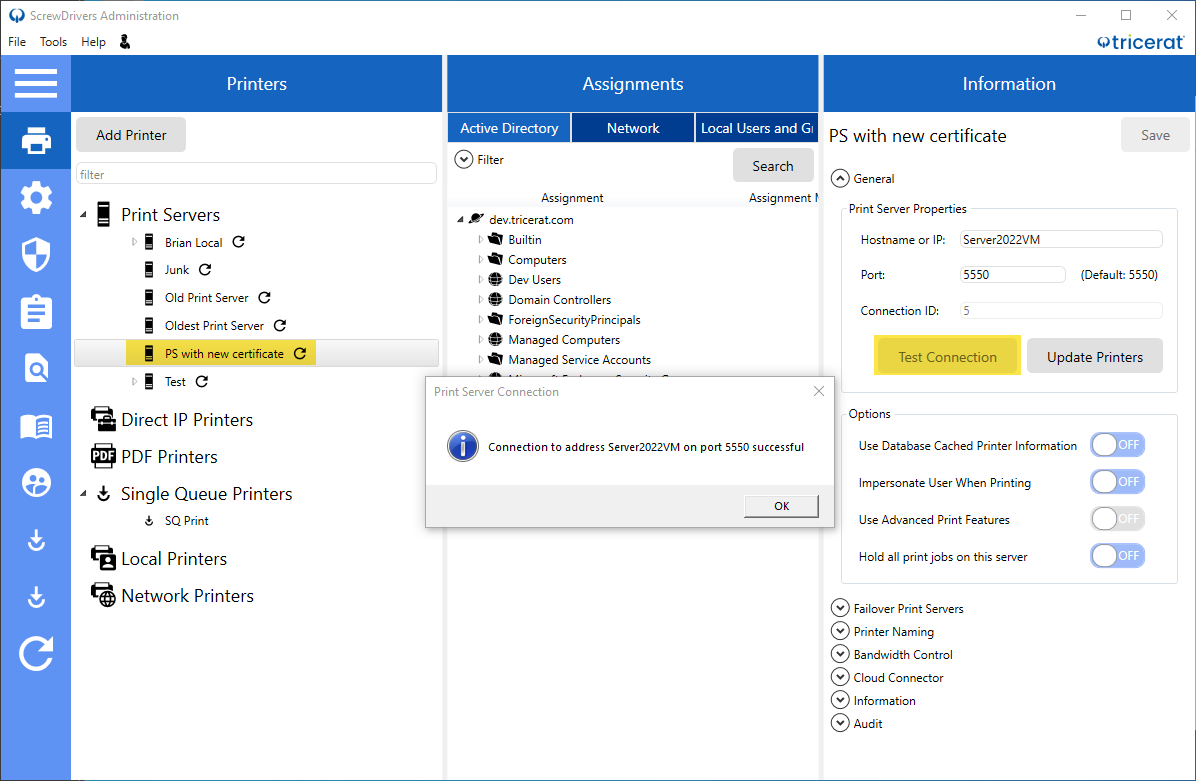Viewport: 1196px width, 781px height.
Task: Expand the Failover Print Servers section
Action: pyautogui.click(x=840, y=608)
